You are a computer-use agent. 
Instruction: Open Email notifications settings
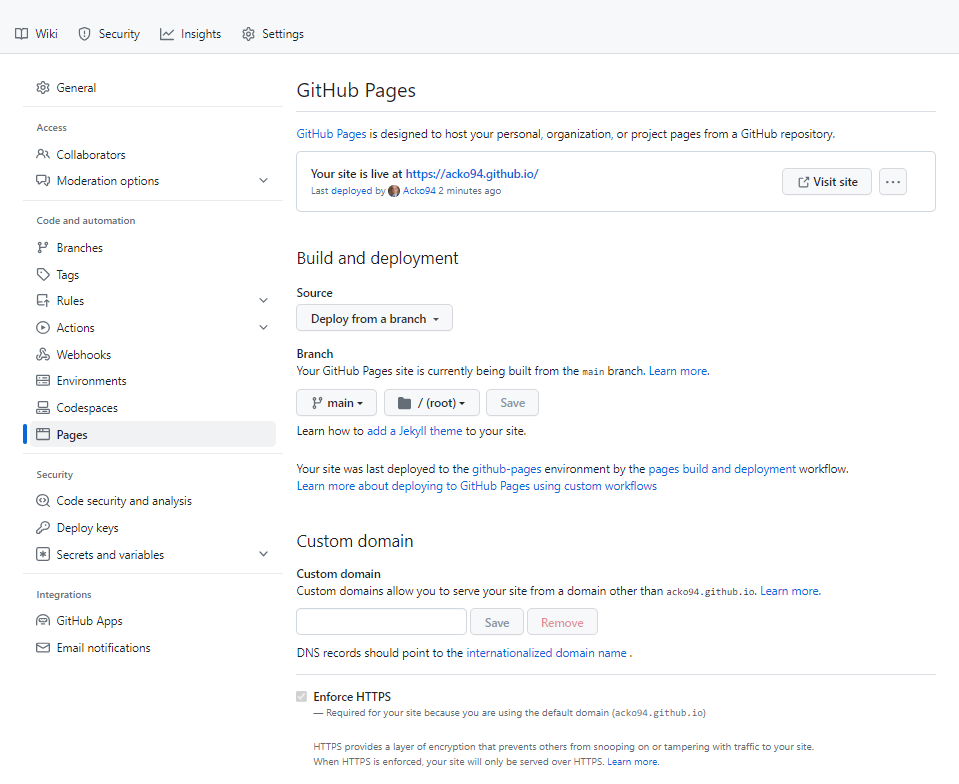pyautogui.click(x=153, y=648)
